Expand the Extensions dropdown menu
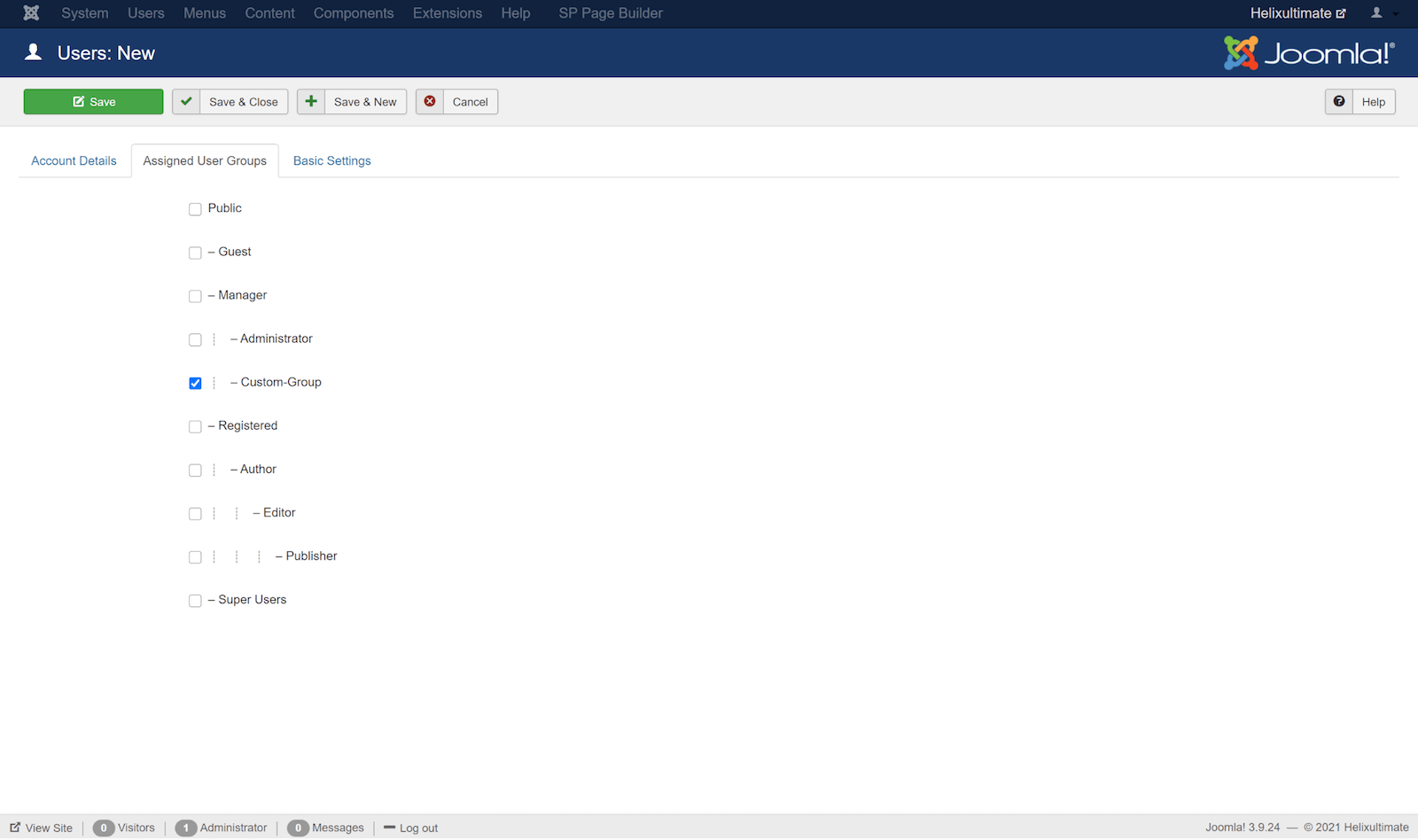 coord(447,13)
